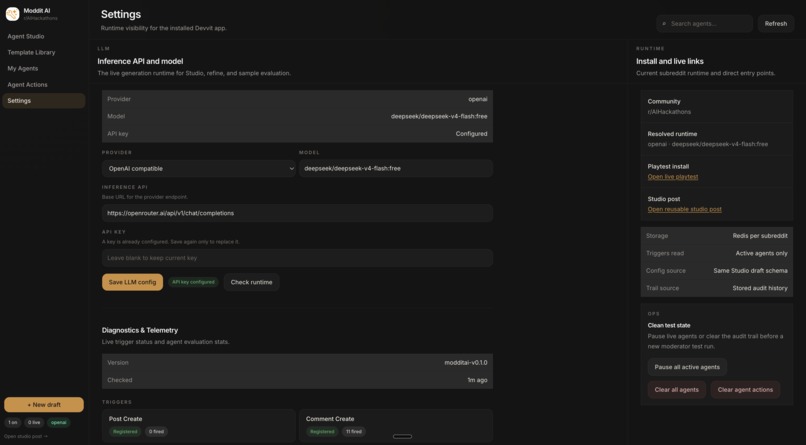Screen dimensions: 806x445
Task: Click the 'Diagnostics & Telemetry' heading
Action: pos(140,330)
